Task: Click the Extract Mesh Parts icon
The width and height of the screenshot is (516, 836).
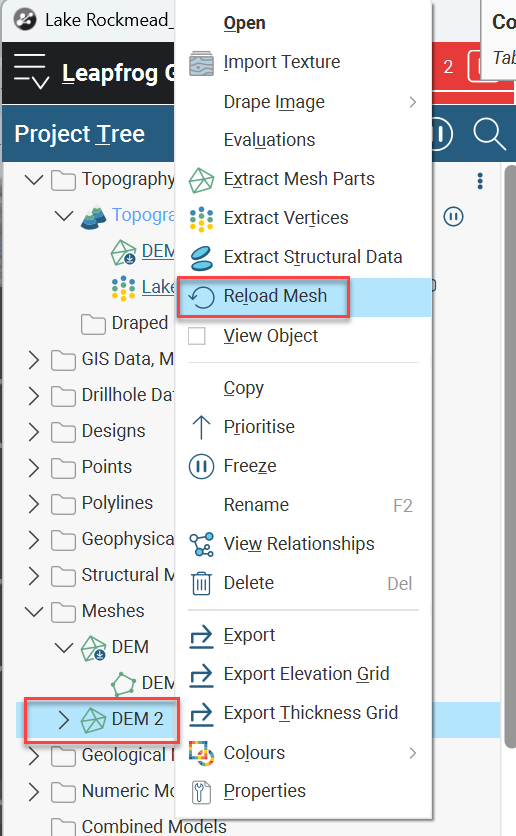Action: click(201, 180)
